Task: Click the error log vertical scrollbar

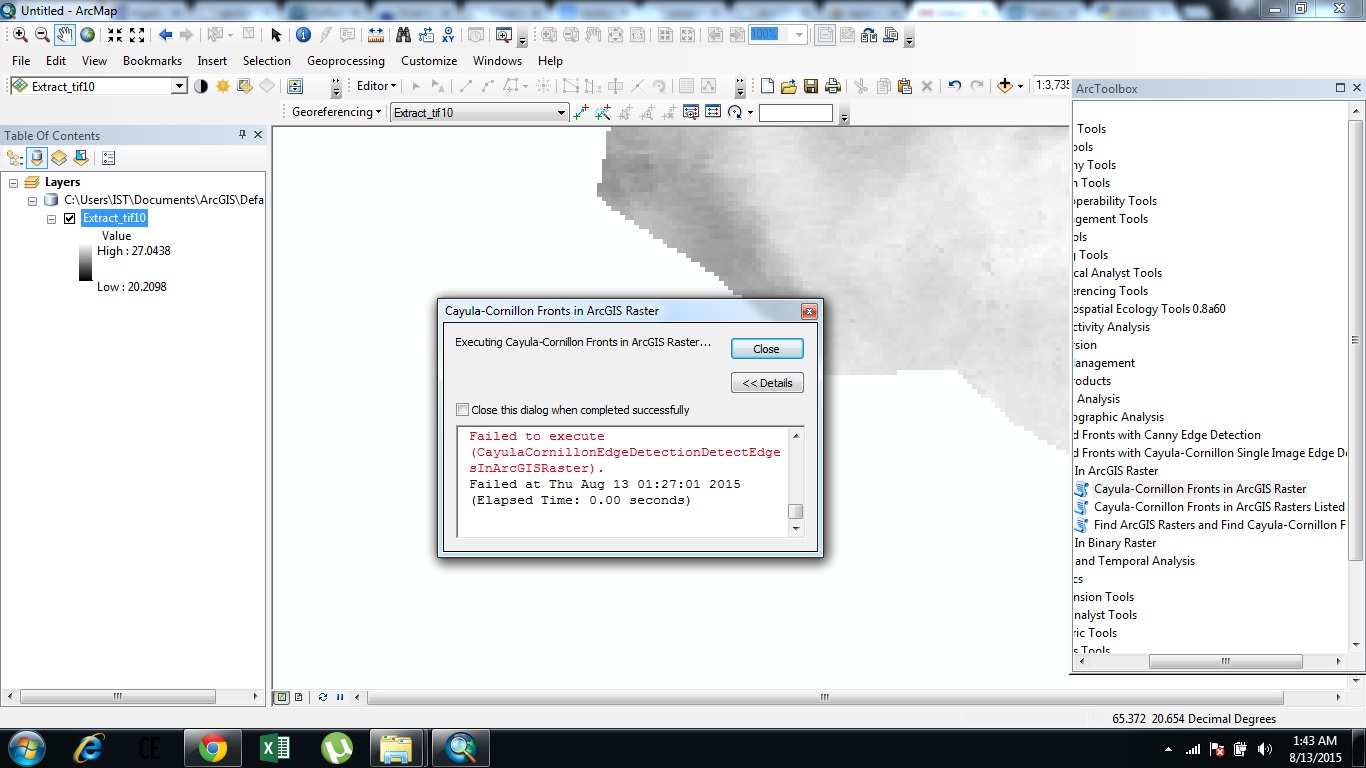Action: coord(796,482)
